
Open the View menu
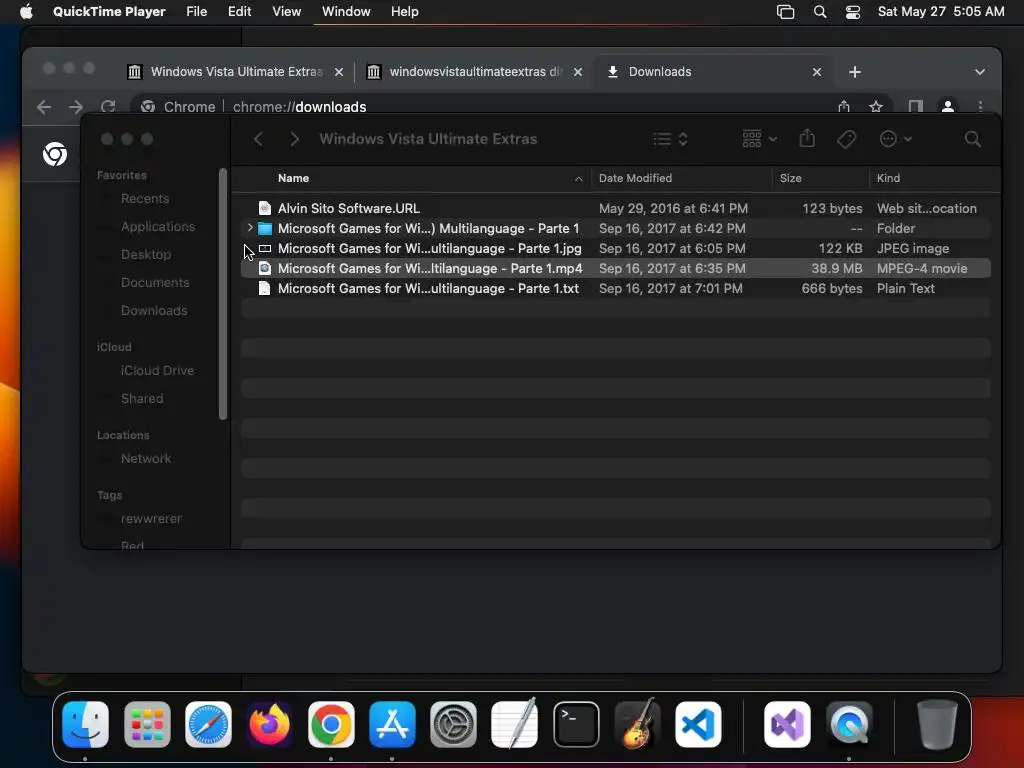(287, 12)
